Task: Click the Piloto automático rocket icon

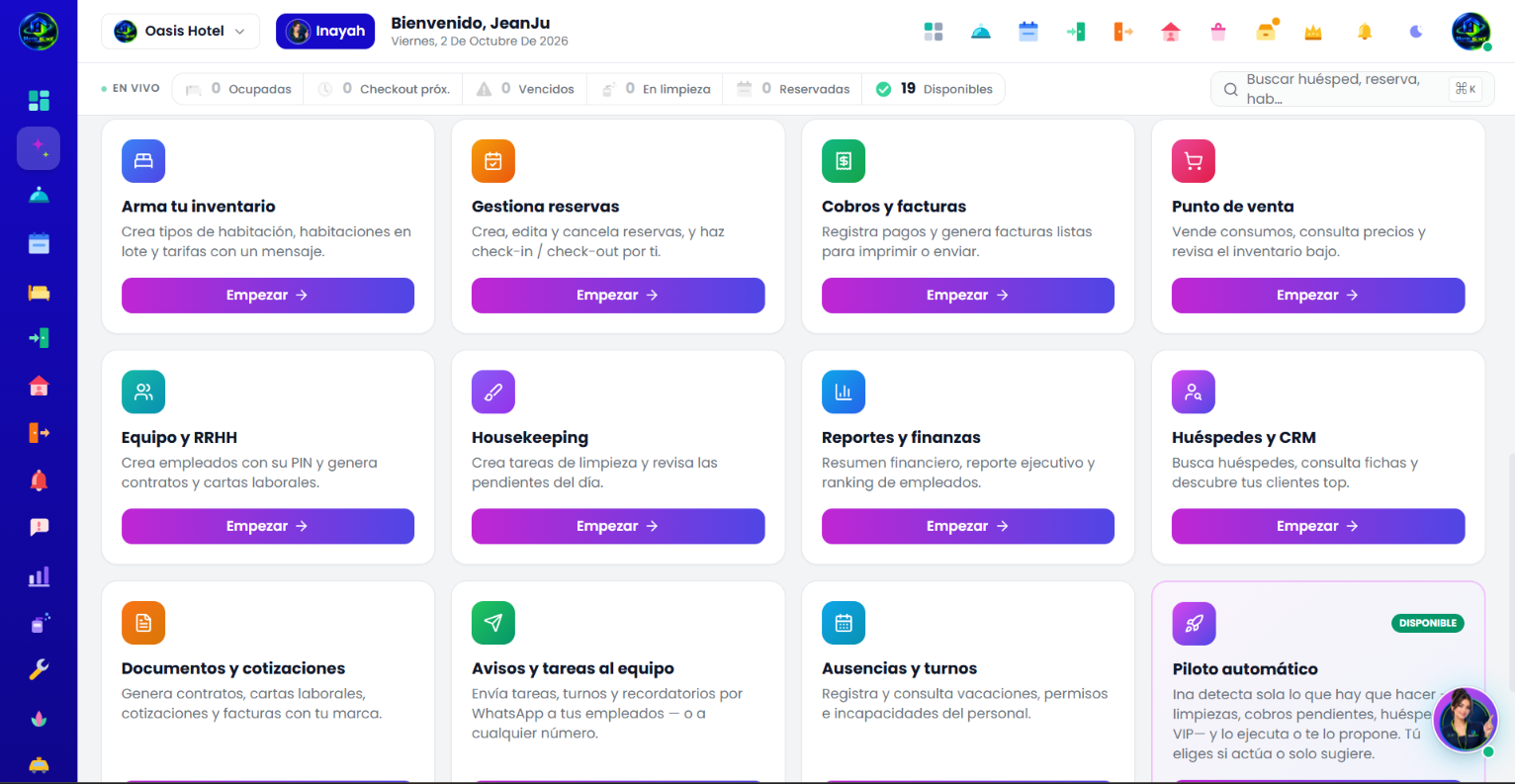Action: (1194, 624)
